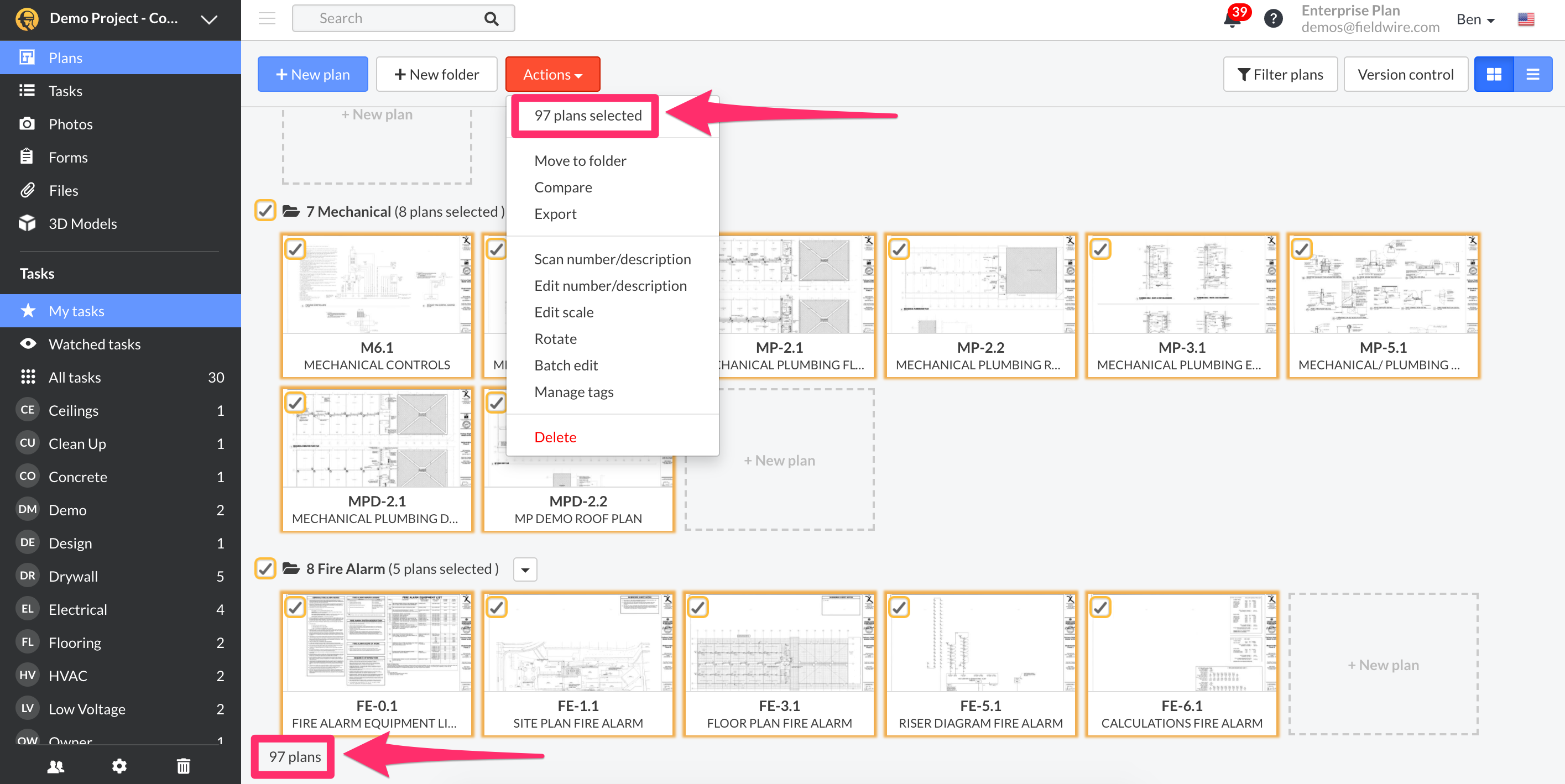Open project settings gear icon
Image resolution: width=1565 pixels, height=784 pixels.
(119, 766)
